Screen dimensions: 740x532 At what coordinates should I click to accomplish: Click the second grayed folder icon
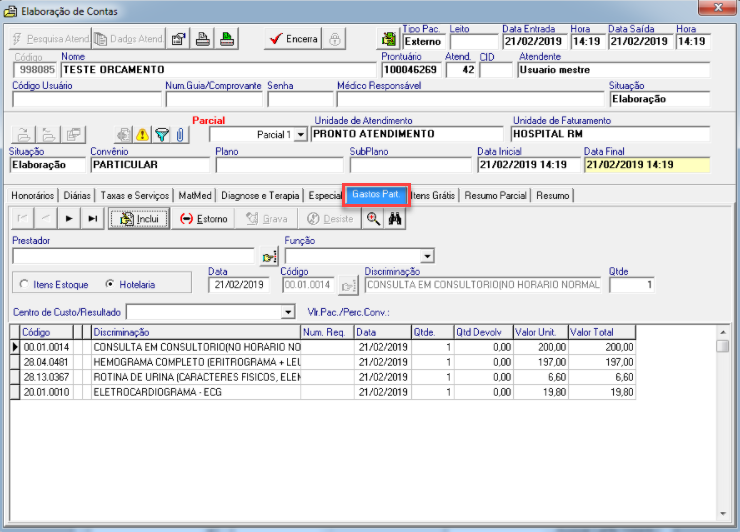[x=48, y=135]
